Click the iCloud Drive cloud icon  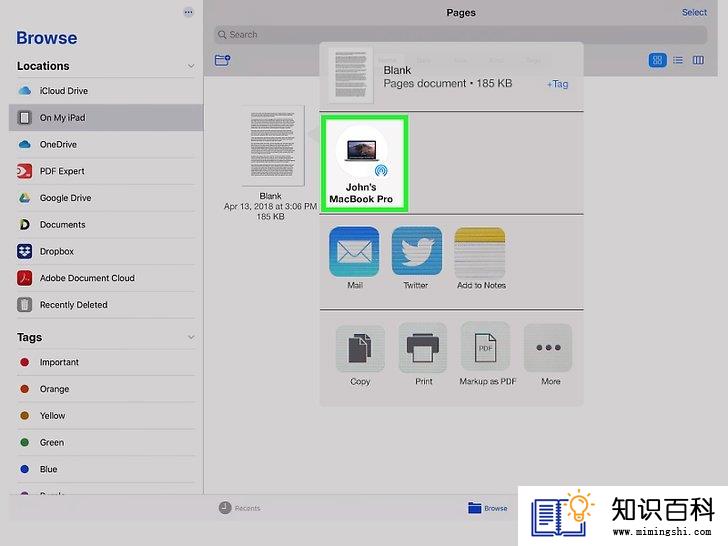(25, 91)
